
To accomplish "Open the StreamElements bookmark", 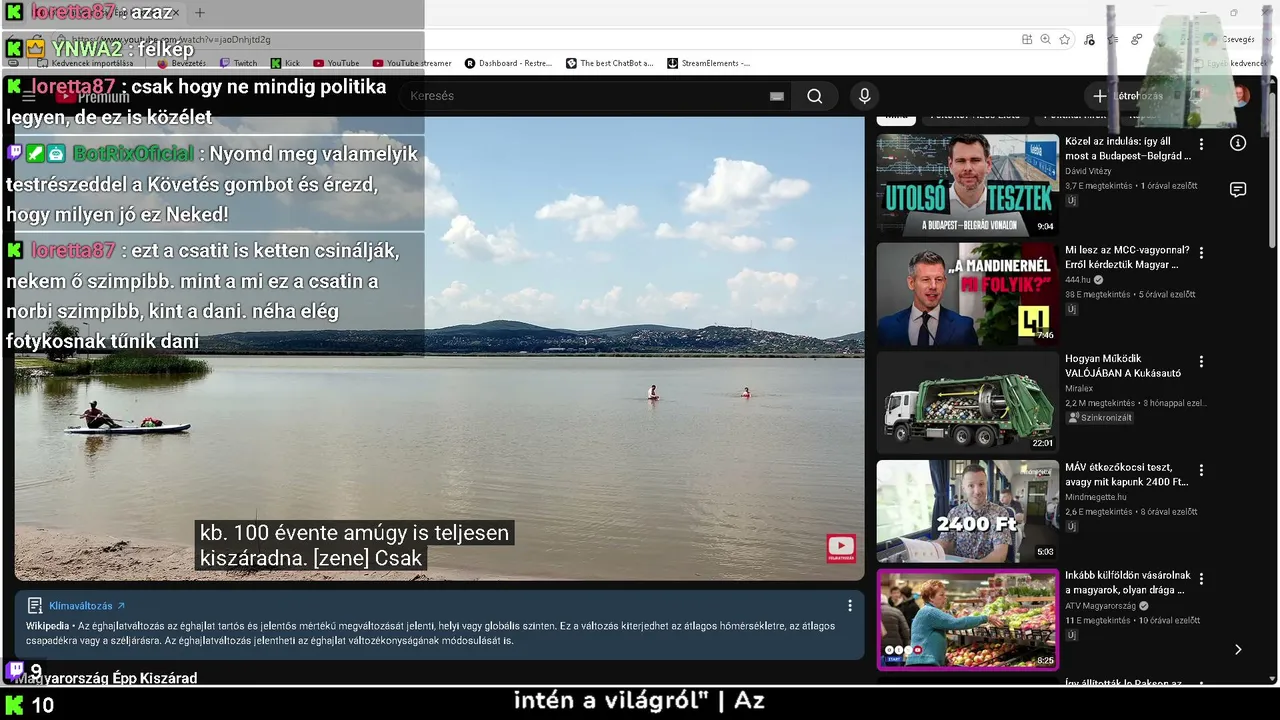I will coord(709,63).
